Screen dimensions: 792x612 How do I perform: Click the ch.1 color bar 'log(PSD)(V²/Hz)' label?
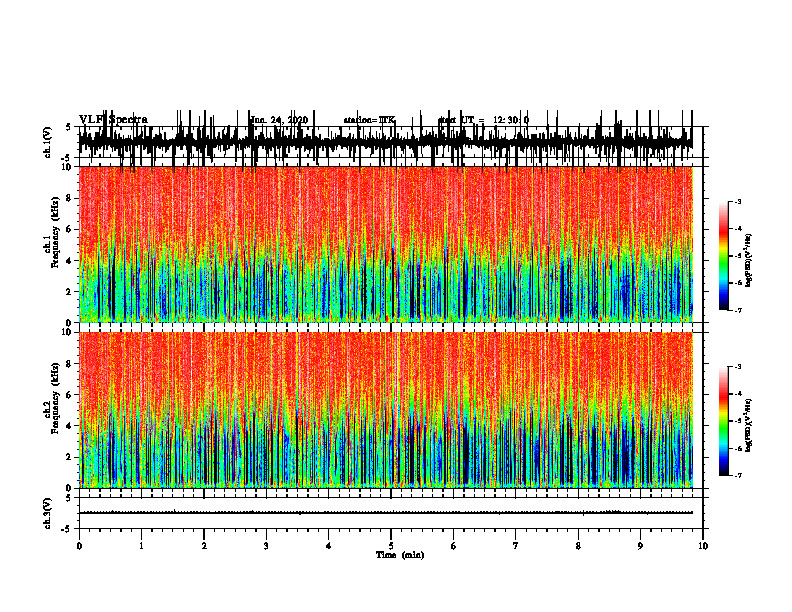tap(749, 260)
